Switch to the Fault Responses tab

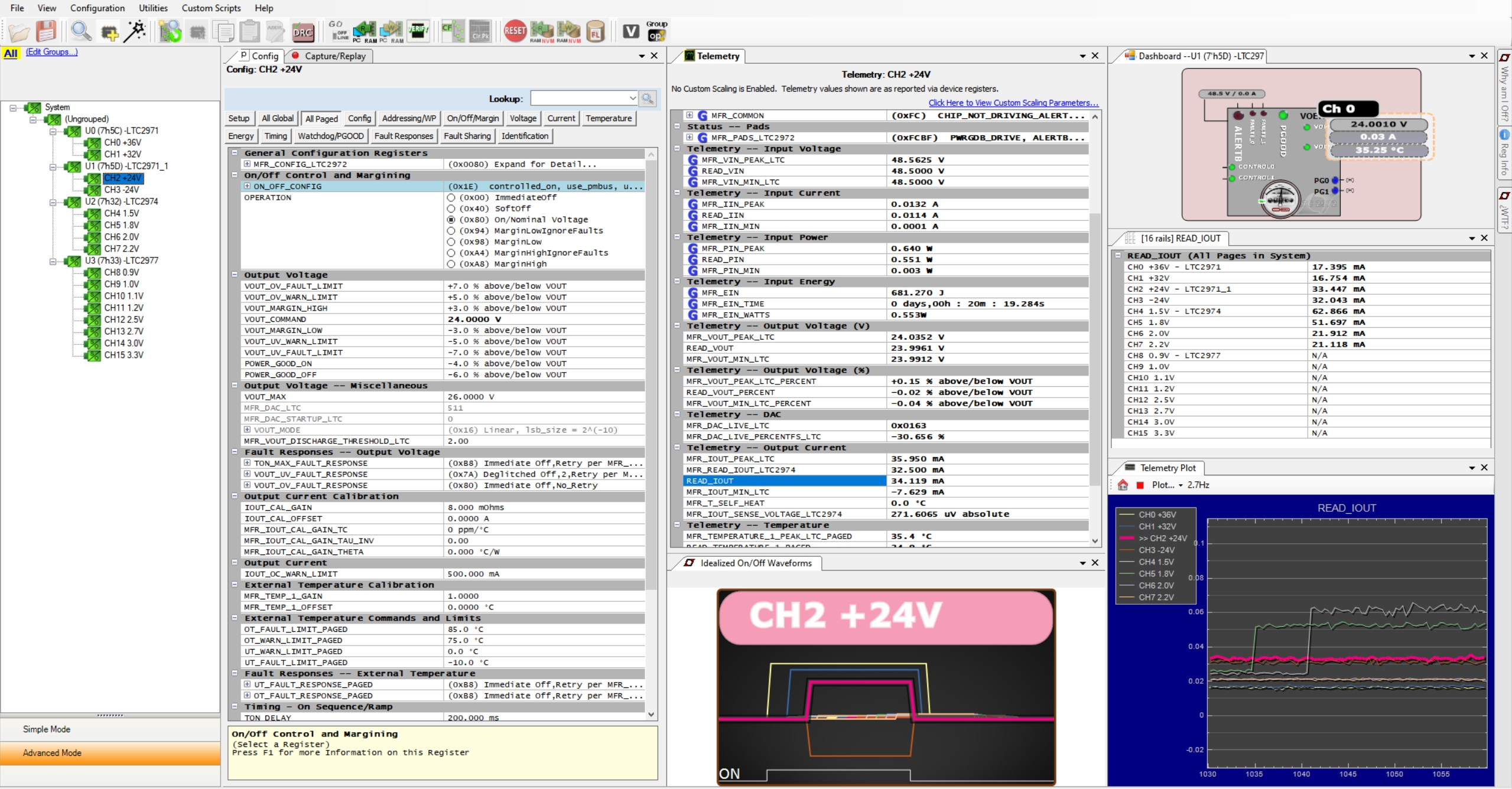coord(404,136)
